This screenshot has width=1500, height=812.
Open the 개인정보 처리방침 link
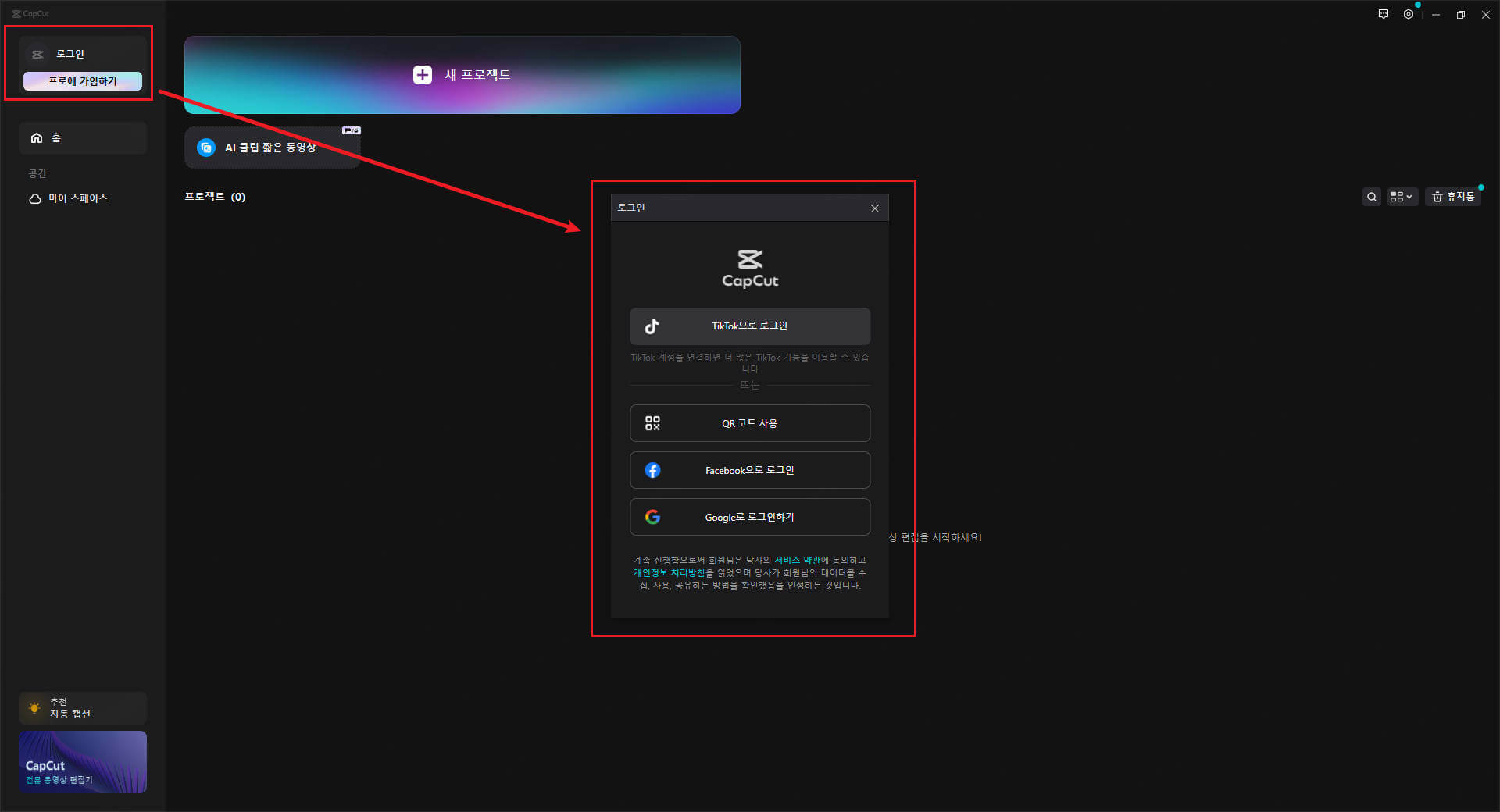(x=670, y=573)
